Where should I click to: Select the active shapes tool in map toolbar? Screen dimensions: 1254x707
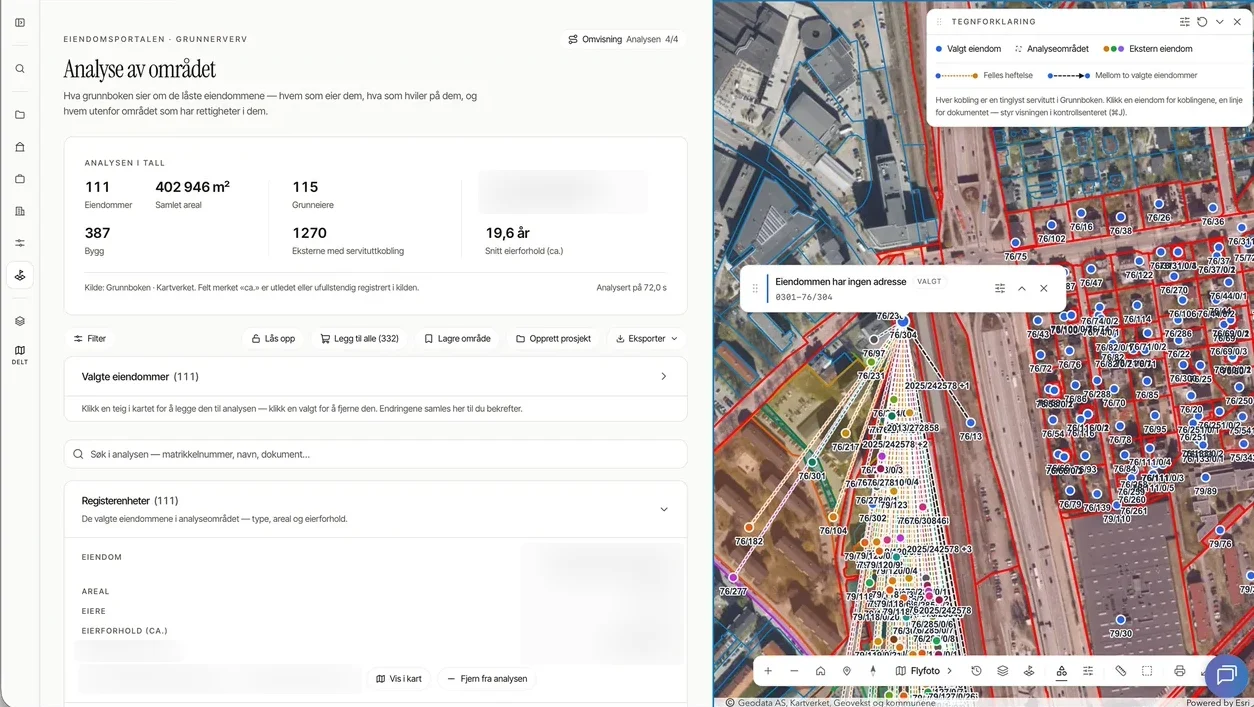(1061, 671)
